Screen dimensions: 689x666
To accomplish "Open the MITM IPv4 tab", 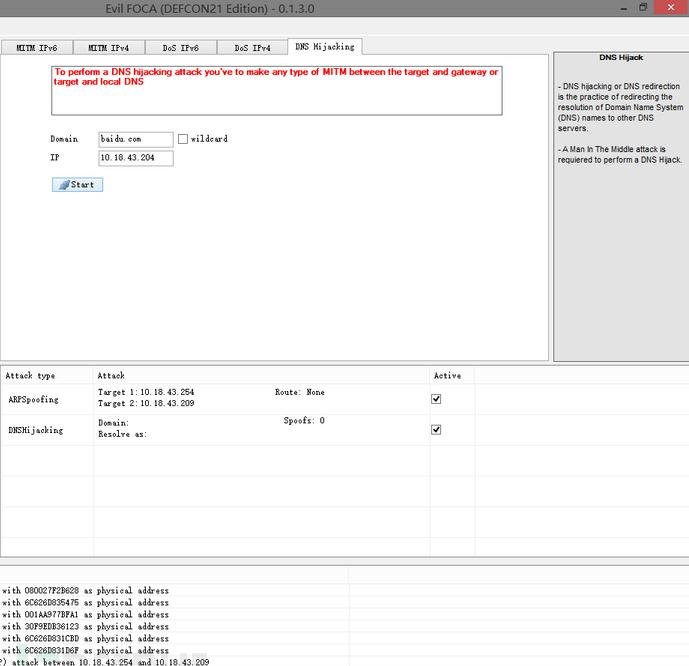I will click(x=109, y=47).
